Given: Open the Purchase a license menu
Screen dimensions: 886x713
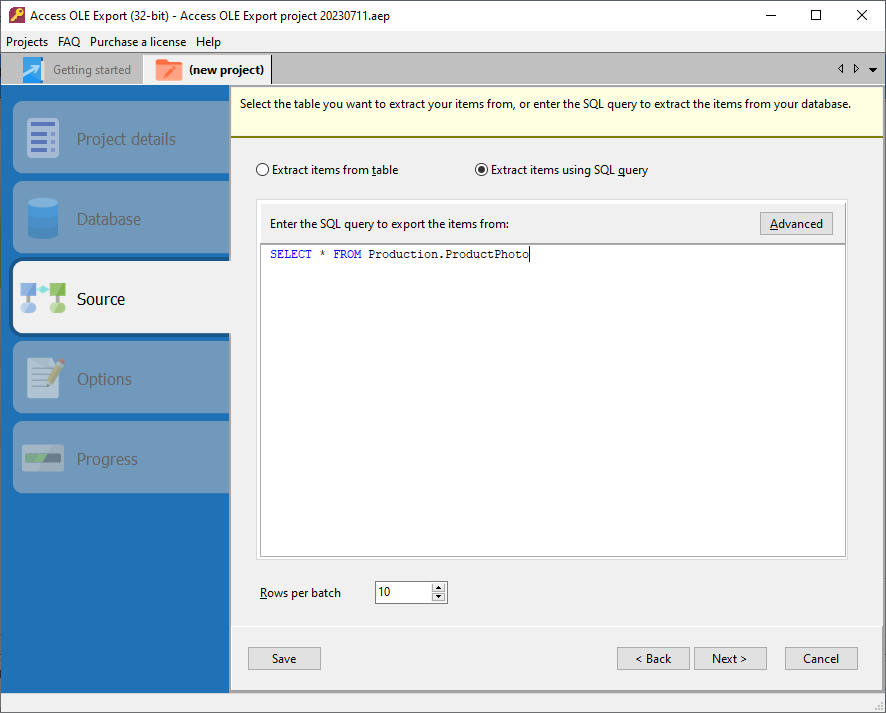Looking at the screenshot, I should 138,42.
